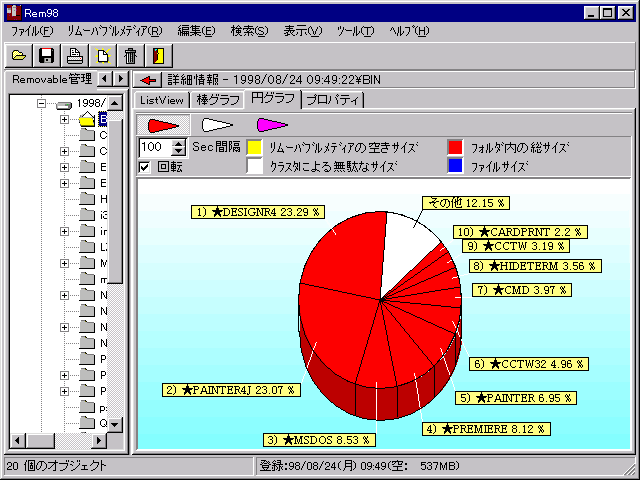
Task: Click the blue ファイルサイズ color swatch
Action: click(x=455, y=166)
